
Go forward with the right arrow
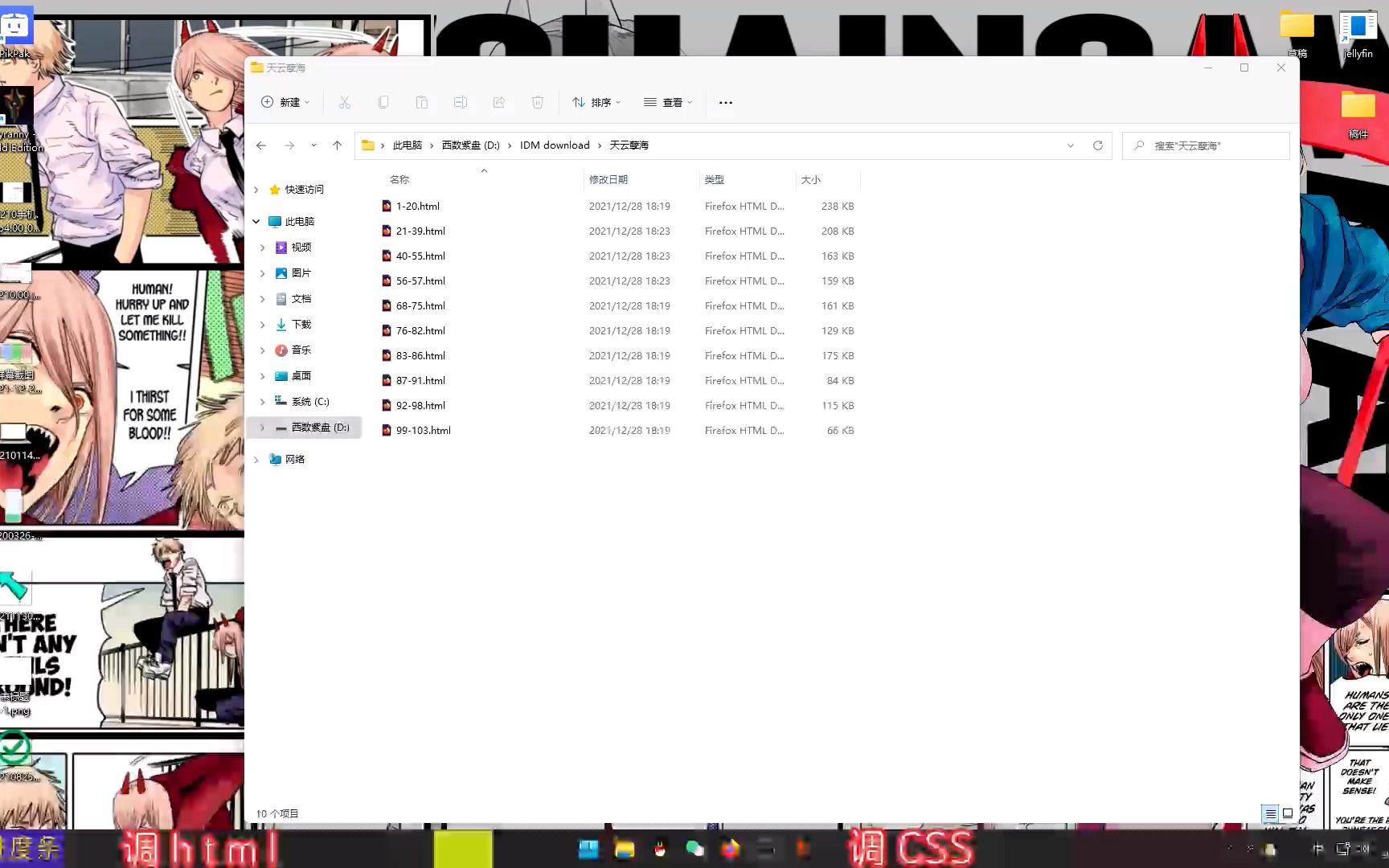coord(289,145)
